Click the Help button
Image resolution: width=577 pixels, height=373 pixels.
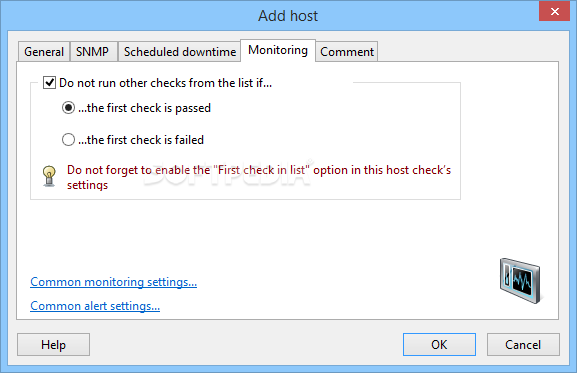[53, 345]
